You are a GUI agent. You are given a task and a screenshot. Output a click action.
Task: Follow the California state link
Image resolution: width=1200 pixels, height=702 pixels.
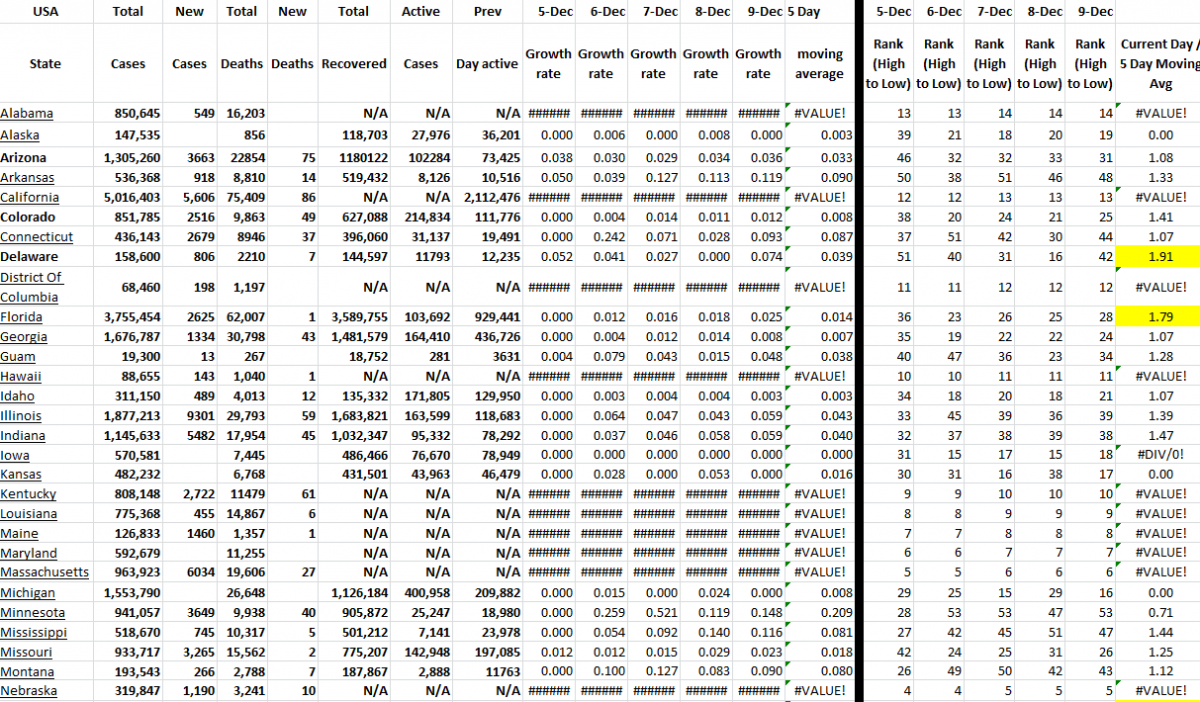click(x=29, y=197)
